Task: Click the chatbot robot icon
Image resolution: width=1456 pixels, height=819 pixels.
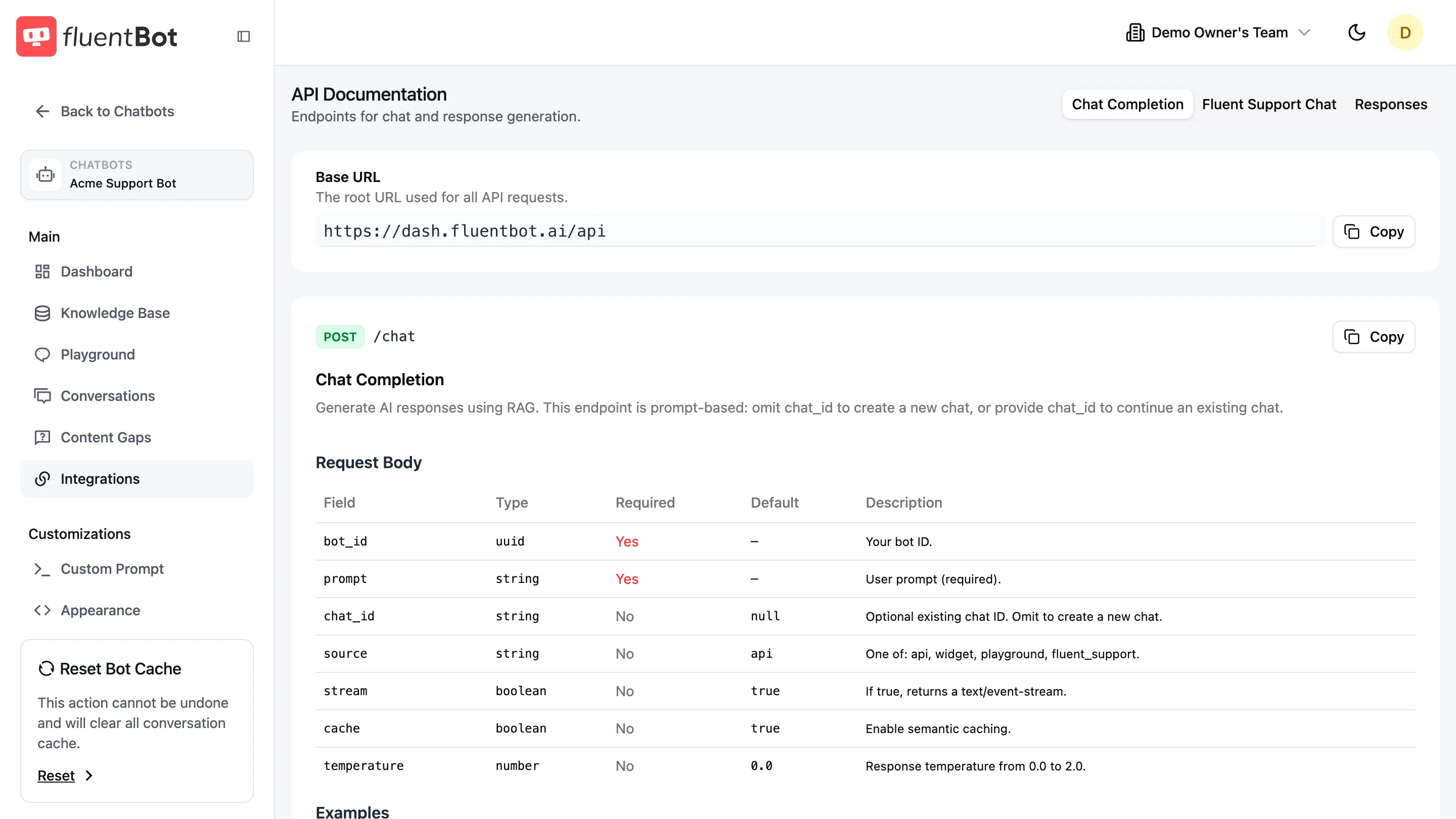Action: [45, 174]
